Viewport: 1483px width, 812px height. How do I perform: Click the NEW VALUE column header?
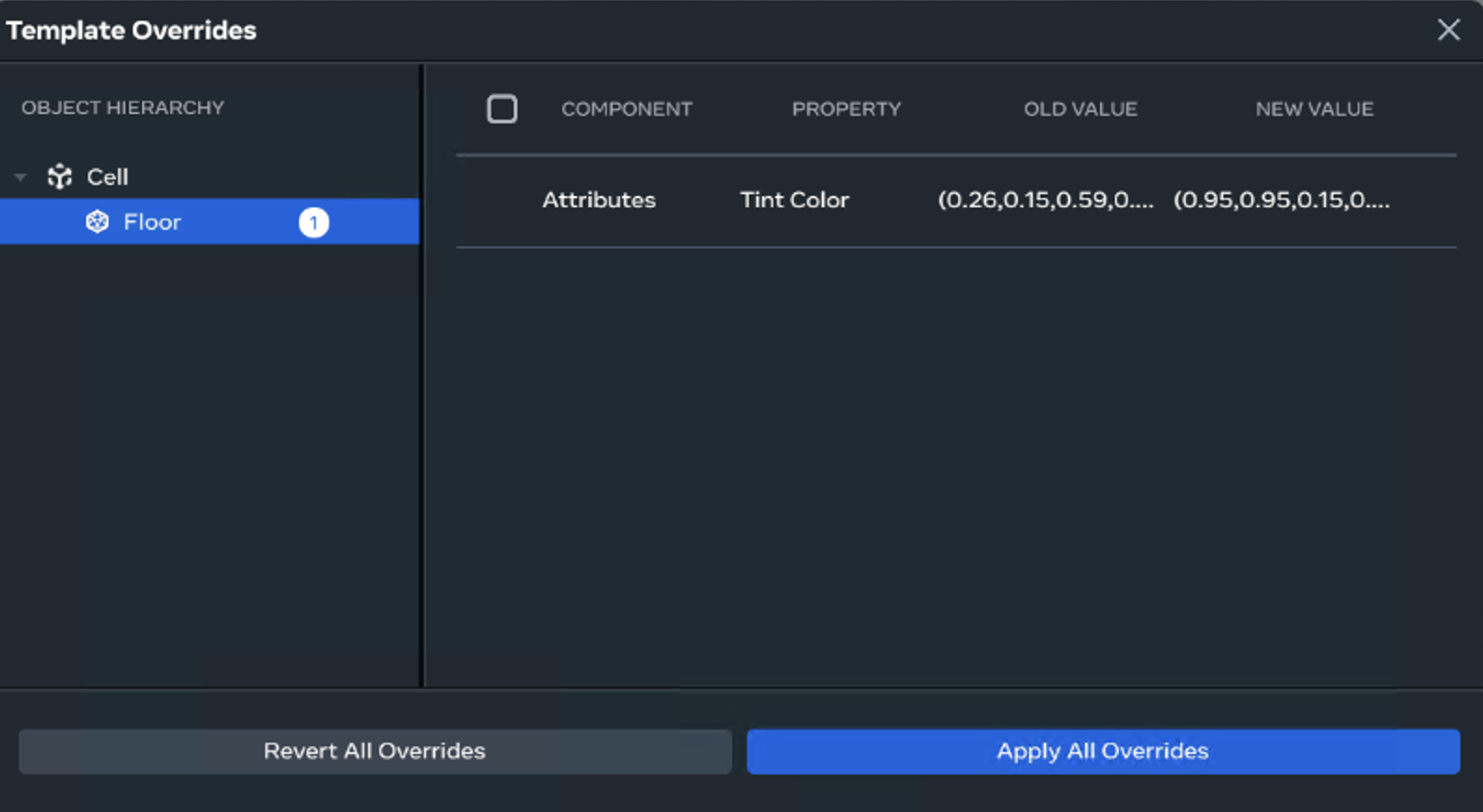[1314, 109]
